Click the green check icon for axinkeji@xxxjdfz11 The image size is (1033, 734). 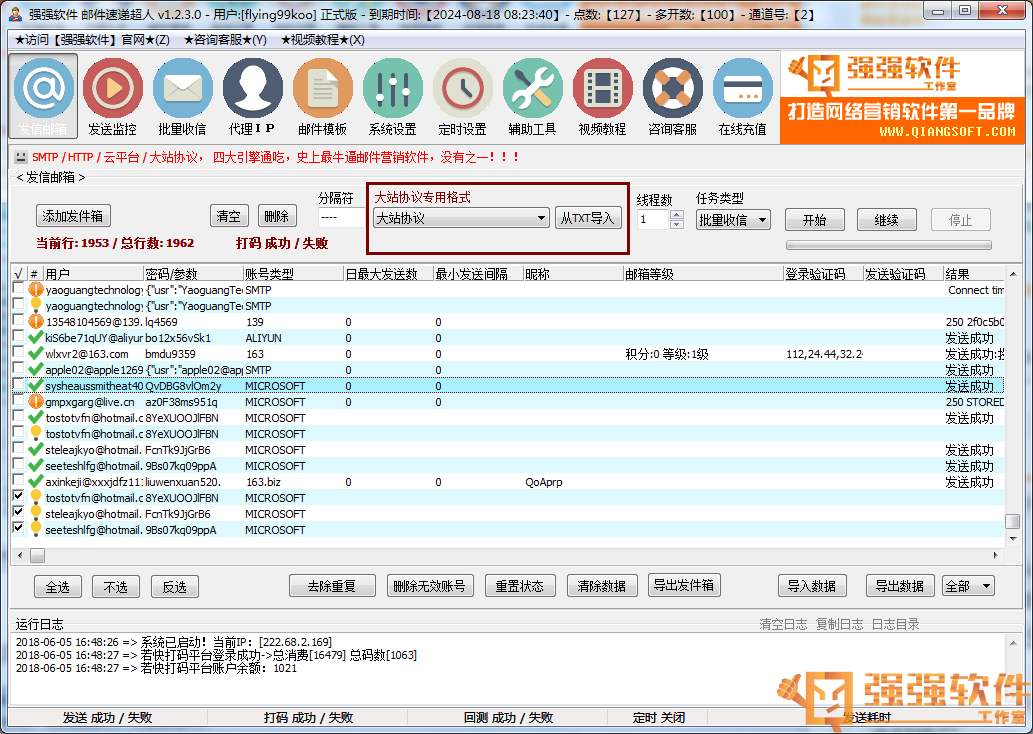[x=36, y=482]
